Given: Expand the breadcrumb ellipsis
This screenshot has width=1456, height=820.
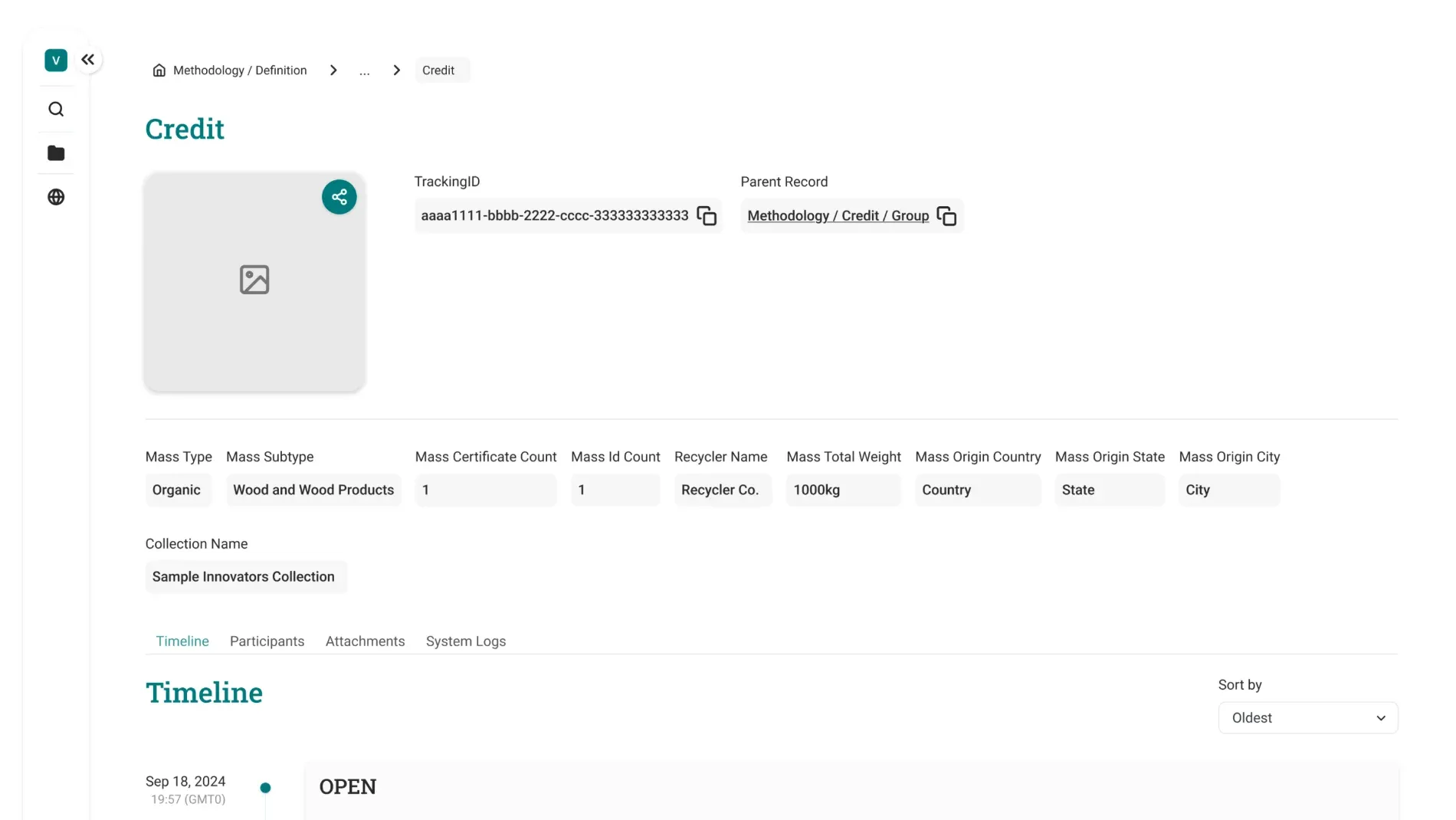Looking at the screenshot, I should pyautogui.click(x=365, y=71).
